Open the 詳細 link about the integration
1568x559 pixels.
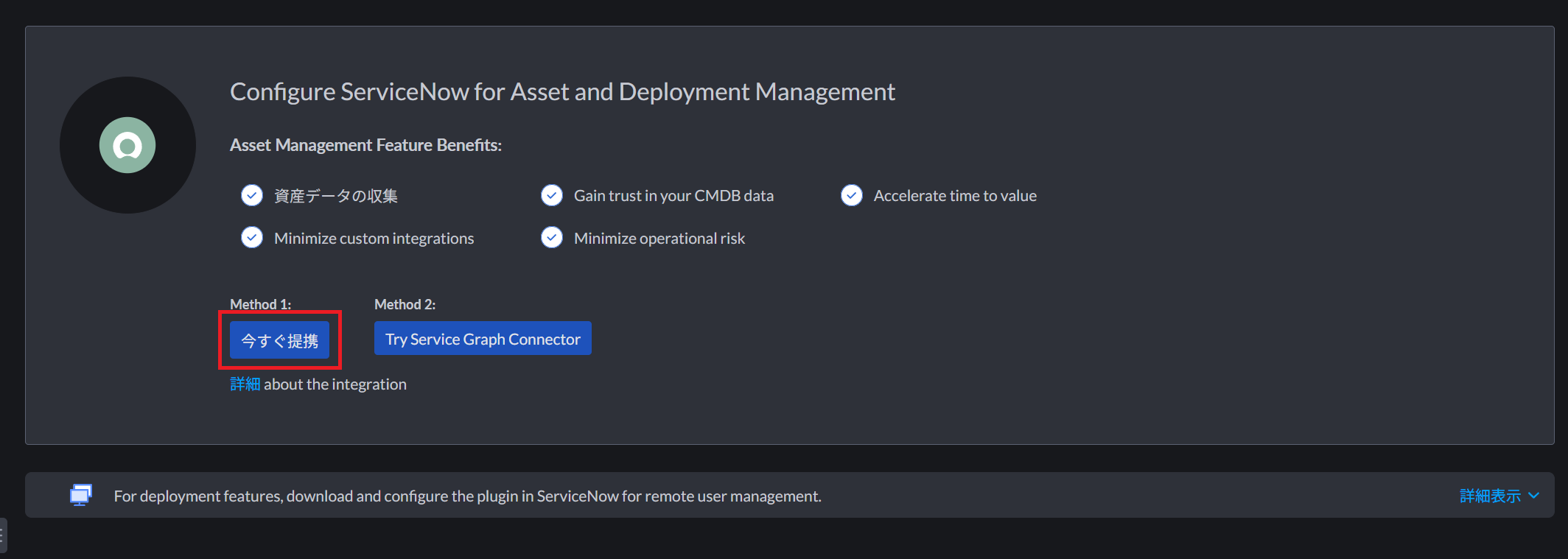pos(245,384)
